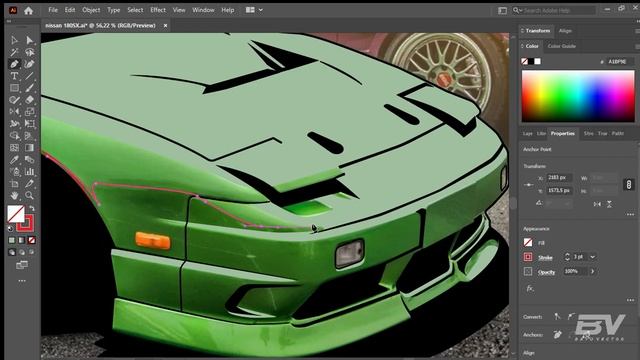Select the Selection tool arrow

[x=14, y=40]
